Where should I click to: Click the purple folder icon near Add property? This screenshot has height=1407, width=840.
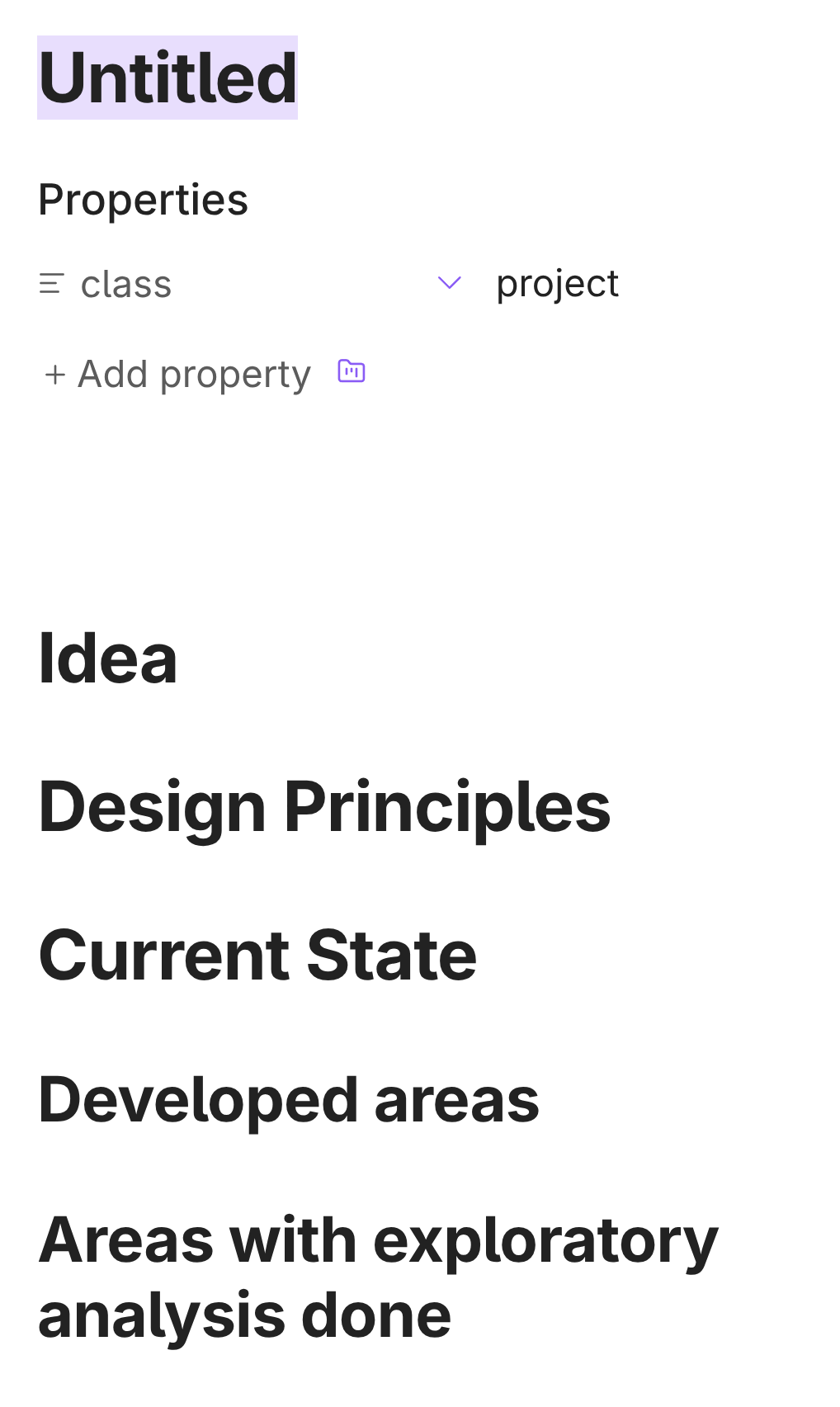coord(352,372)
